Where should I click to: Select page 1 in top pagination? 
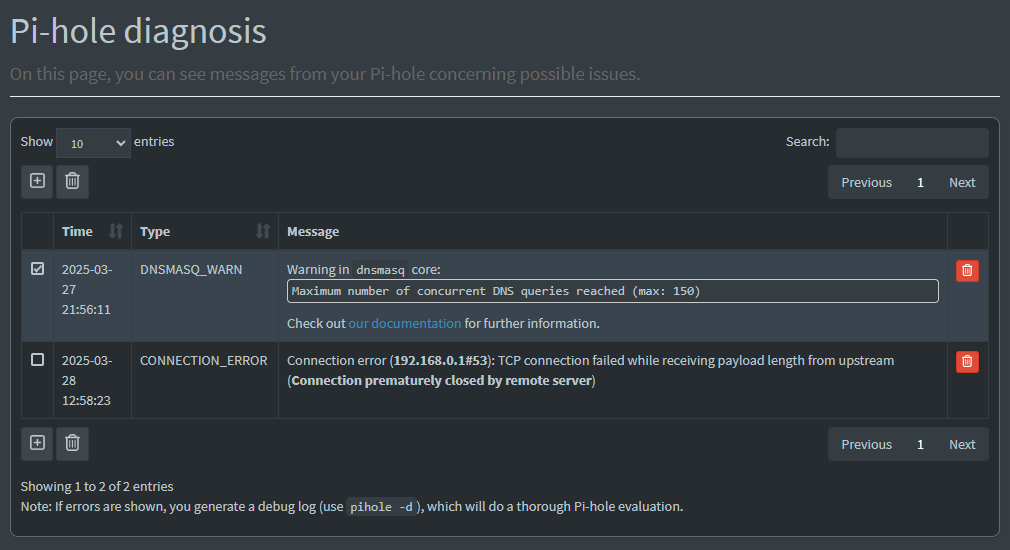coord(920,182)
